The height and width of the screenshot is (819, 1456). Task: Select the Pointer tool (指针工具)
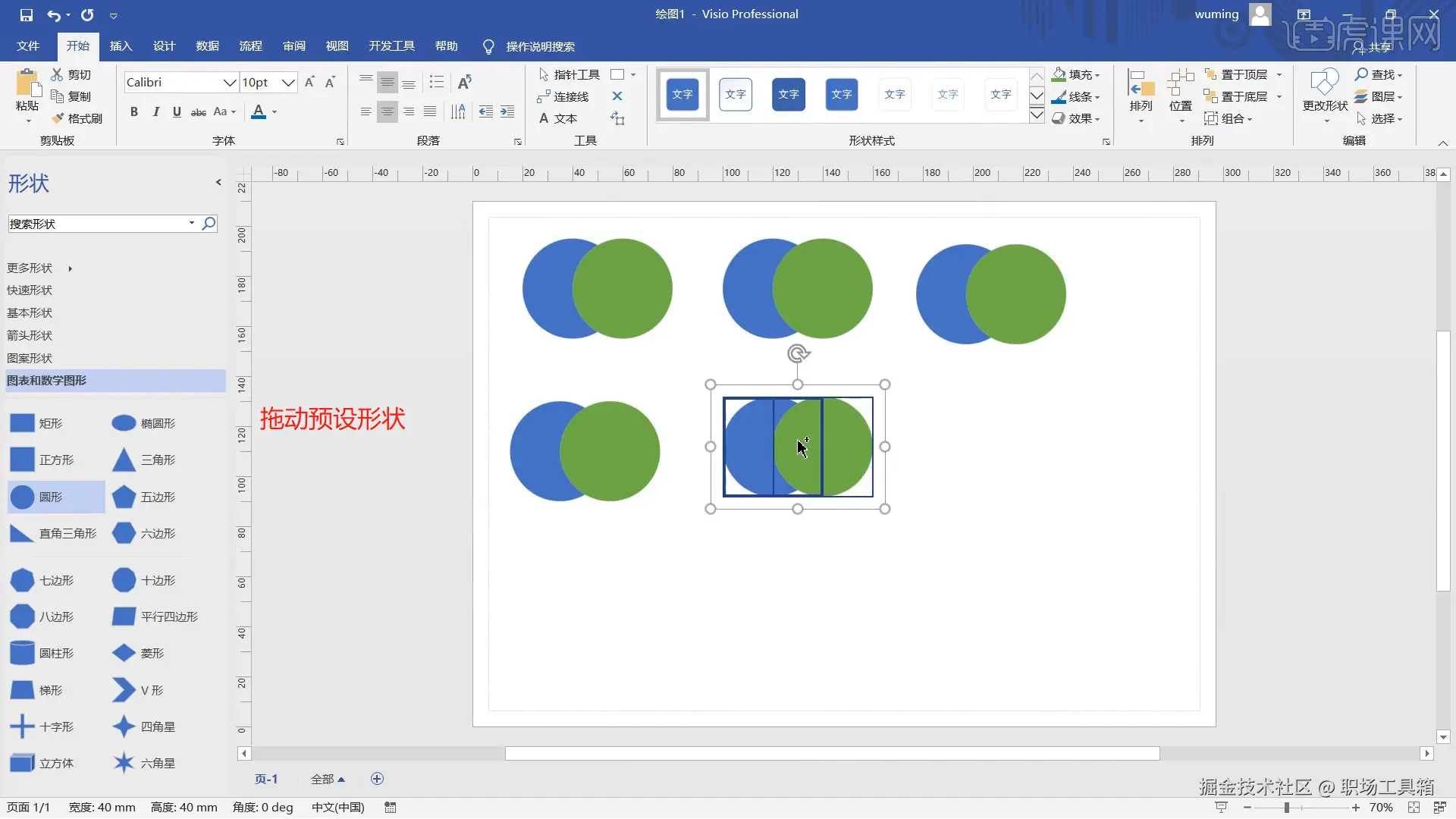coord(569,74)
